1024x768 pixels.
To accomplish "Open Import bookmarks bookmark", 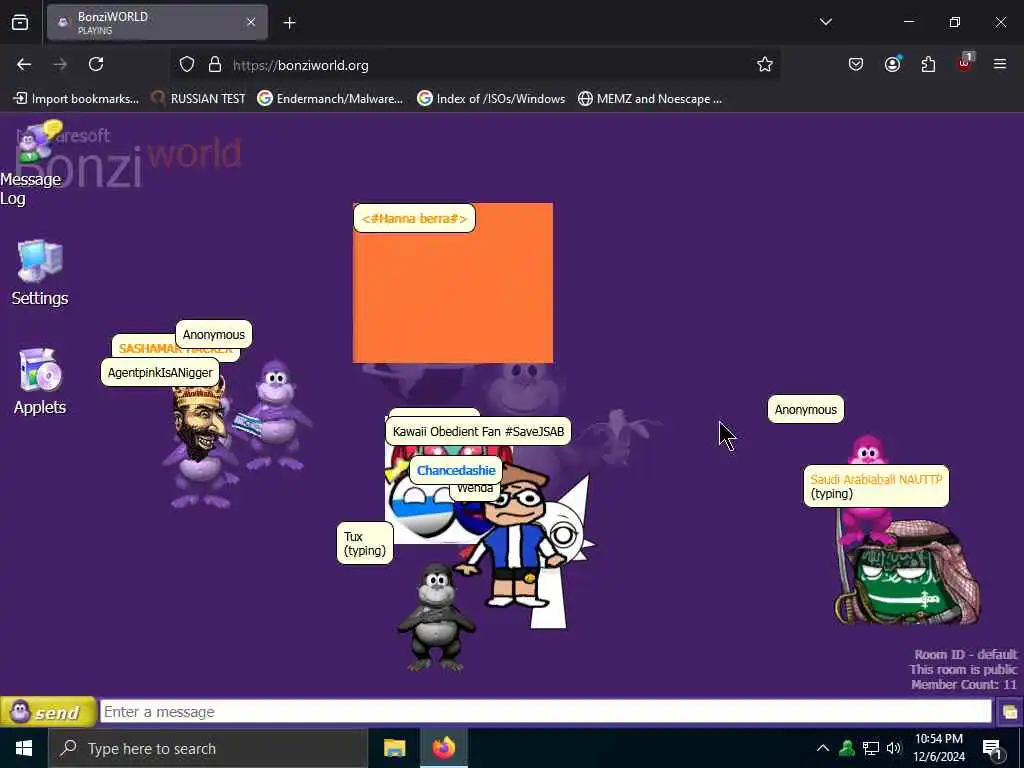I will (76, 99).
